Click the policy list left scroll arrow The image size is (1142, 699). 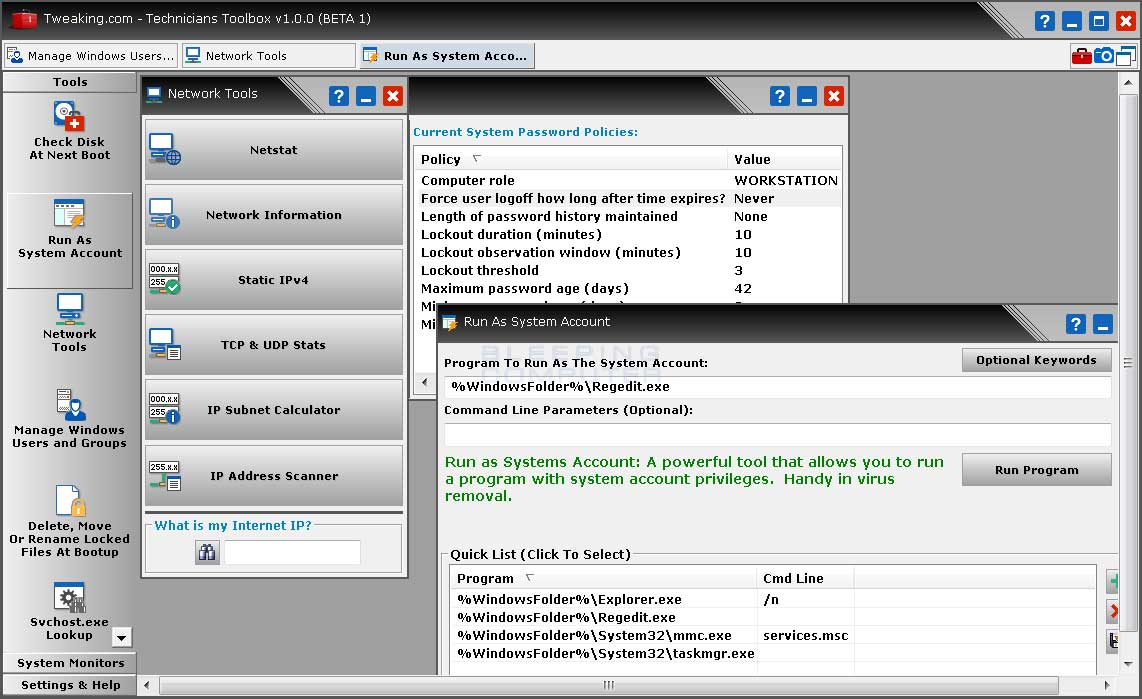click(425, 382)
